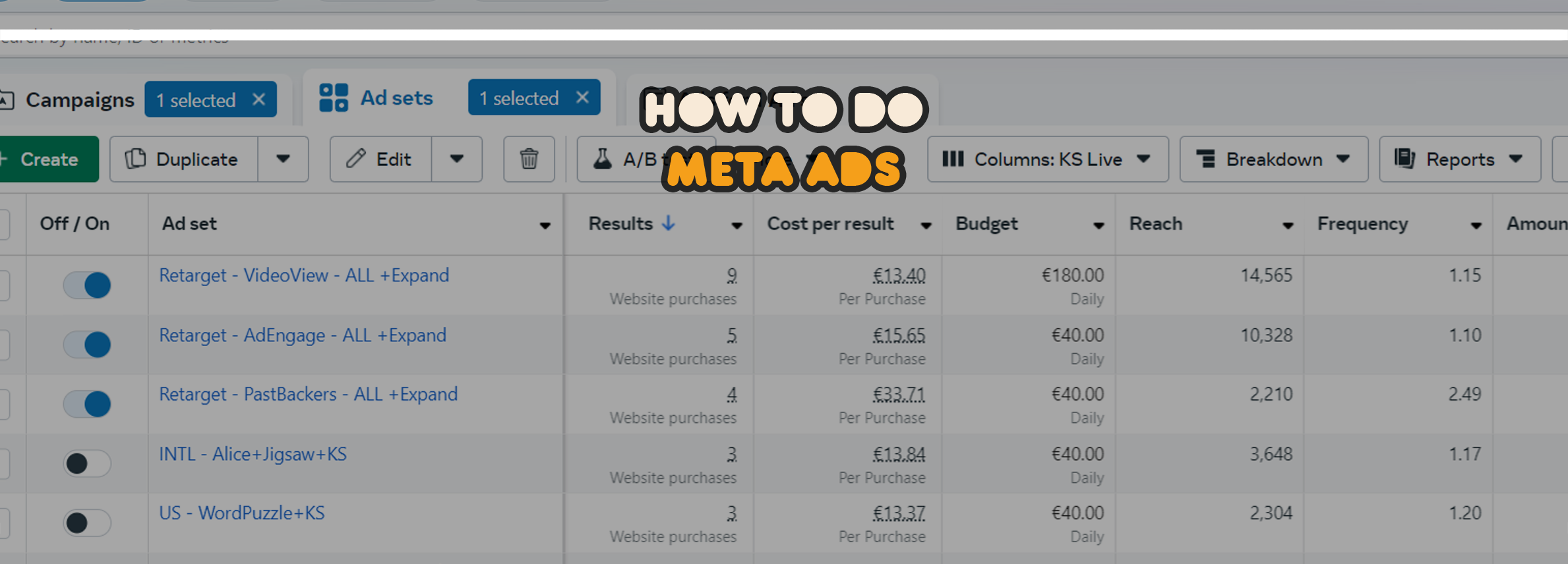Expand the Breakdown dropdown menu
This screenshot has width=1568, height=564.
pyautogui.click(x=1273, y=159)
